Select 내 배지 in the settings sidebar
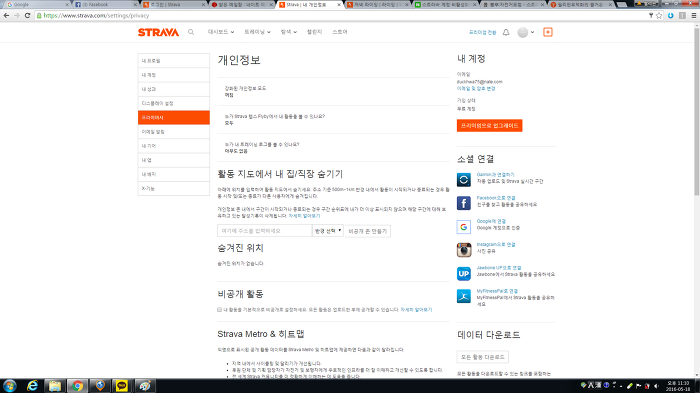Screen dimensions: 700x393 174,174
